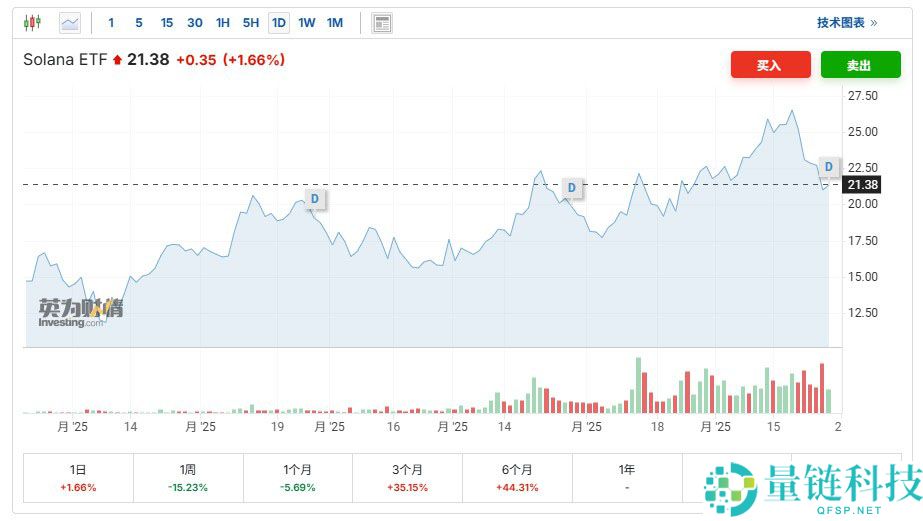The image size is (923, 521).
Task: Click the first D dividend marker on chart
Action: (314, 199)
